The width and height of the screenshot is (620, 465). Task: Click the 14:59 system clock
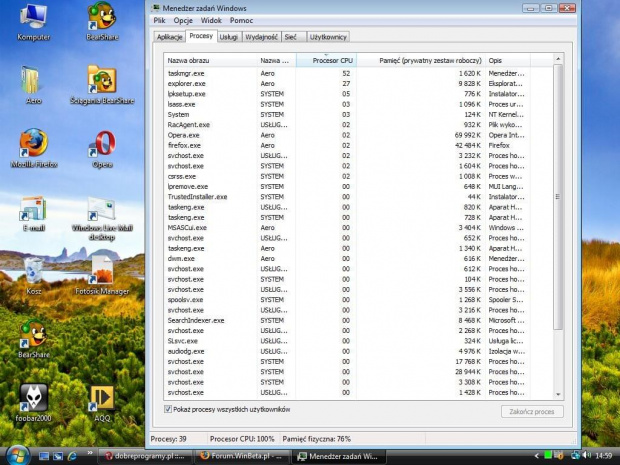click(x=603, y=456)
